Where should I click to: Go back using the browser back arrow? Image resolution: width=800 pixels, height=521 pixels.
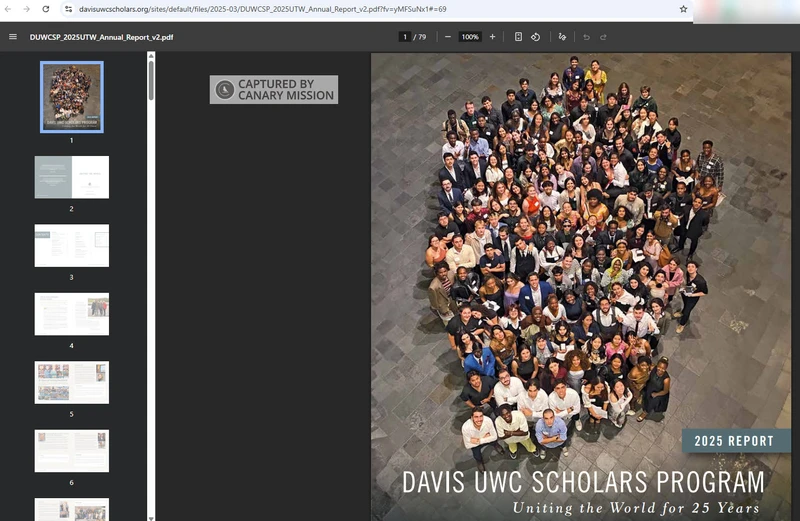[x=8, y=9]
